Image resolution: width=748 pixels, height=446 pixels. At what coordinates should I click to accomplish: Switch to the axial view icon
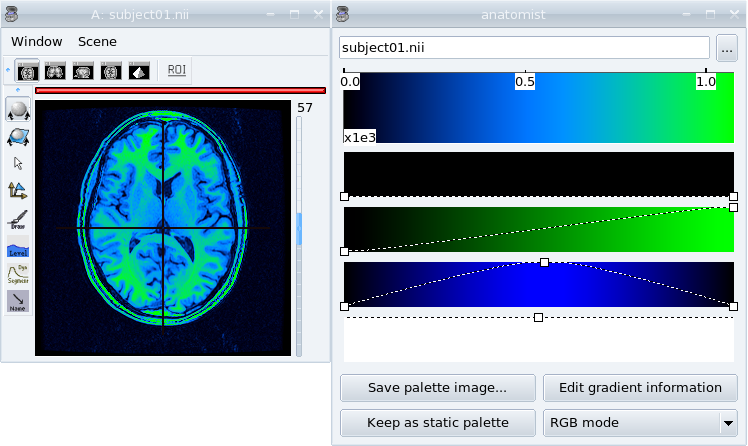pos(28,70)
